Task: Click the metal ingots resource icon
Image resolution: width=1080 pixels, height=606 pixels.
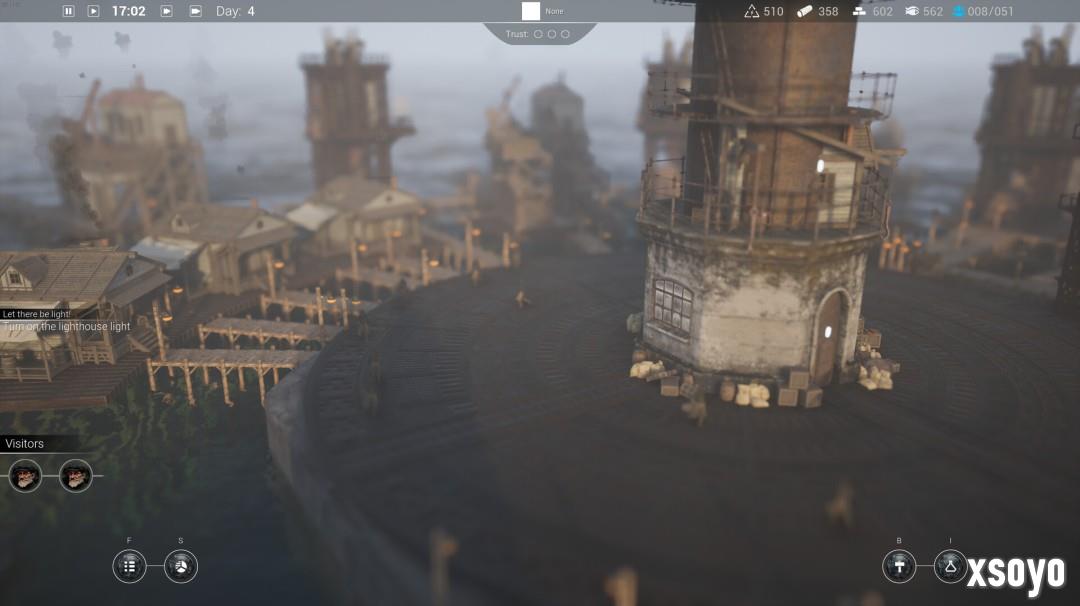Action: tap(859, 11)
